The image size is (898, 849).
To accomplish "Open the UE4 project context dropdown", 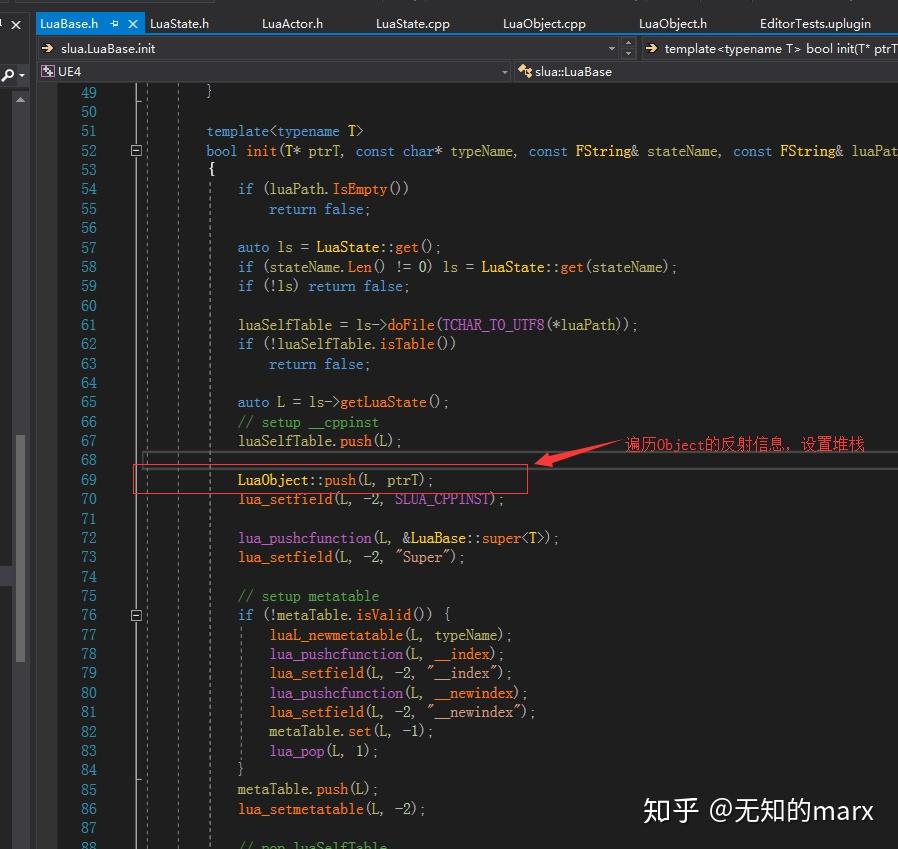I will (505, 71).
